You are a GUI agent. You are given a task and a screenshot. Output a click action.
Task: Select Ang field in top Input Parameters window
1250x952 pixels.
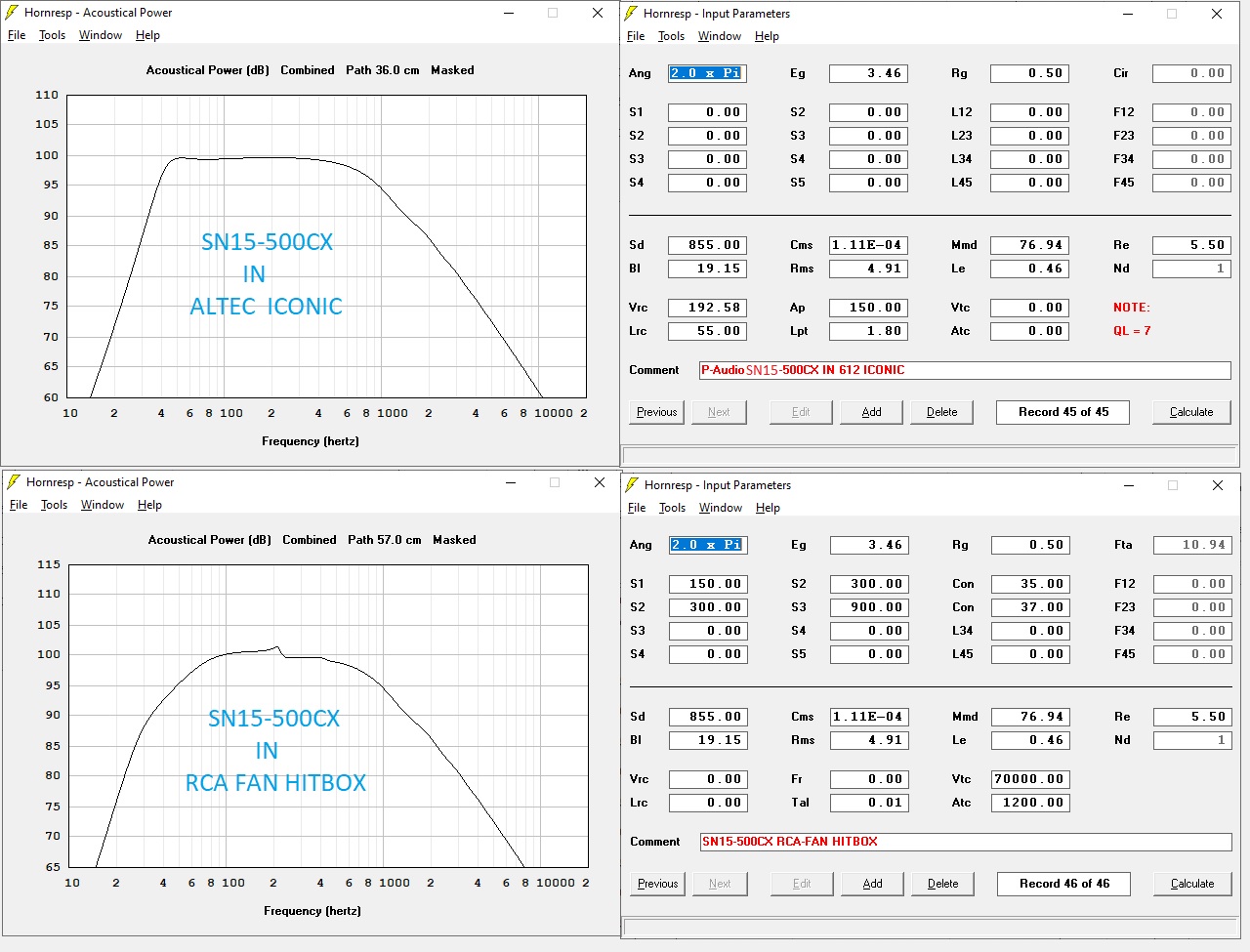(x=708, y=73)
